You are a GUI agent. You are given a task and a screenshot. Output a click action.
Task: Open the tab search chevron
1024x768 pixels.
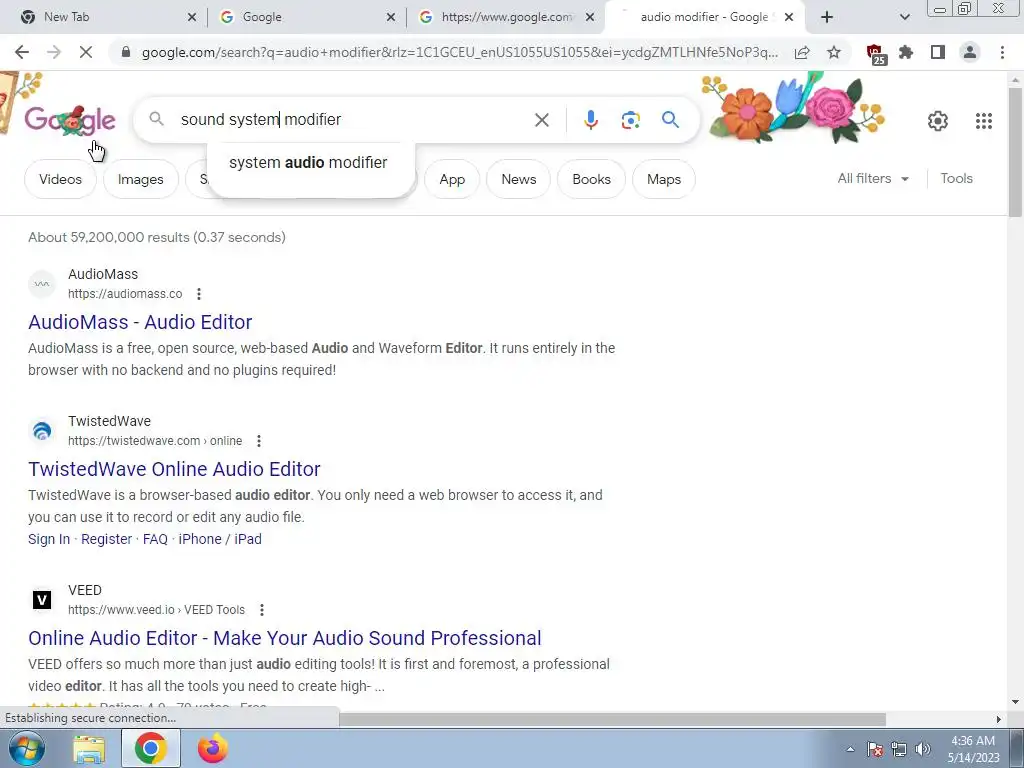coord(904,17)
